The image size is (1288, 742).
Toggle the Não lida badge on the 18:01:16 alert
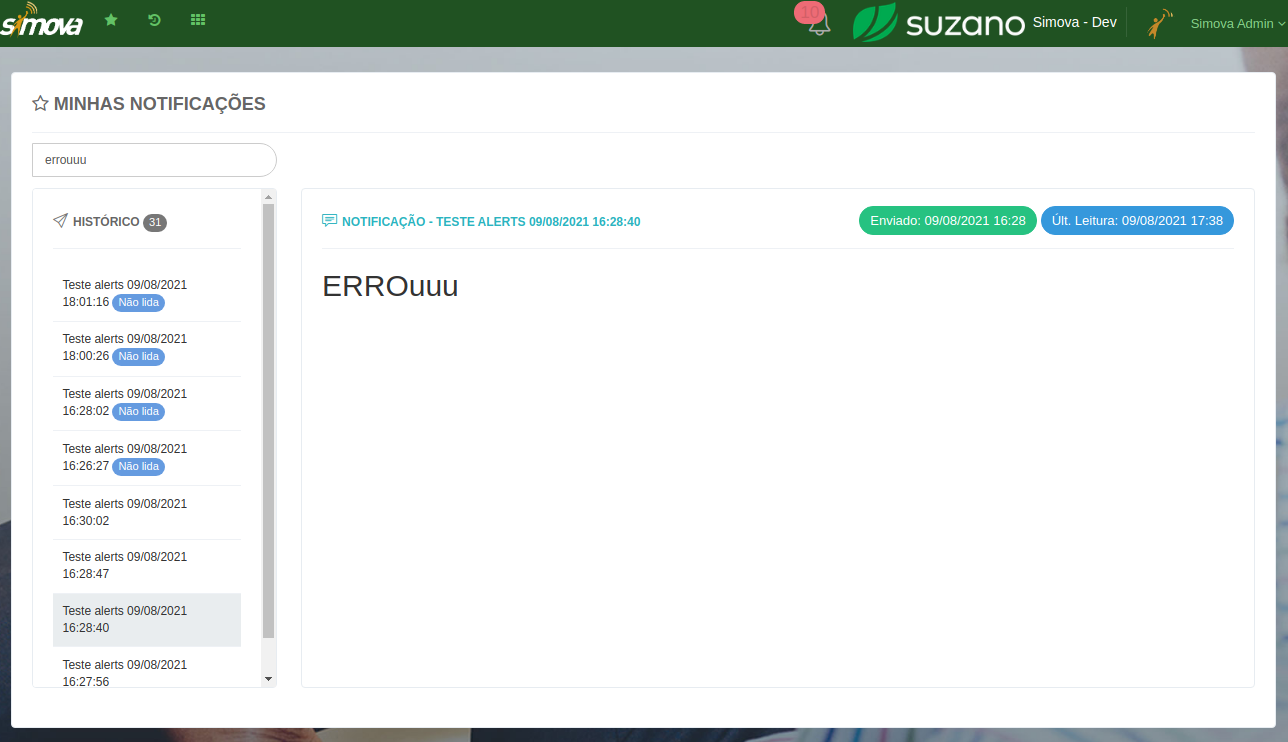pyautogui.click(x=138, y=302)
